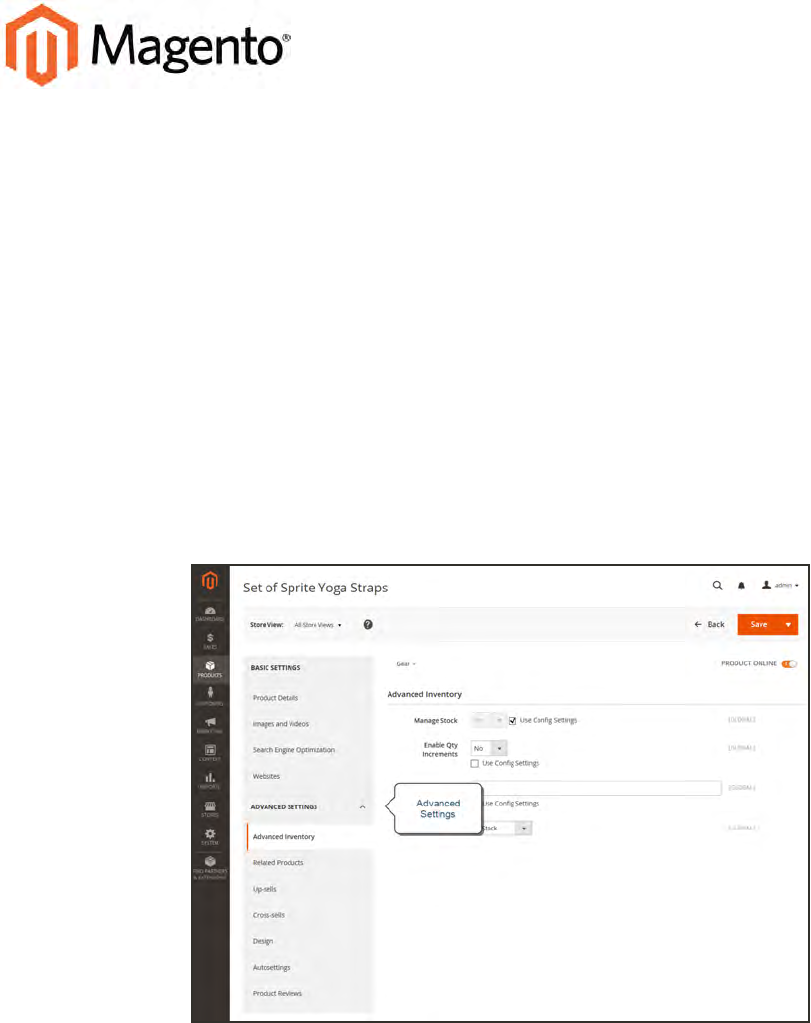Viewport: 811px width, 1023px height.
Task: Open the notifications bell icon
Action: 741,585
